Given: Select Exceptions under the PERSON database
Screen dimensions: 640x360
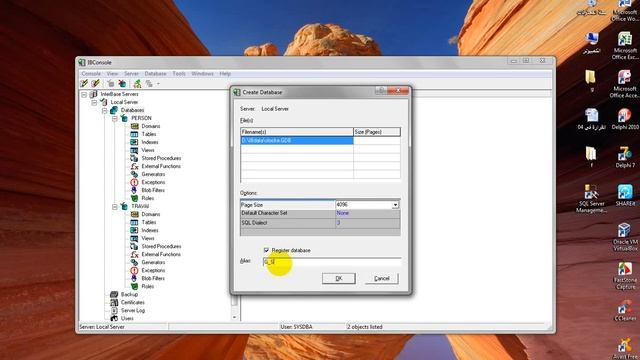Looking at the screenshot, I should pos(153,182).
